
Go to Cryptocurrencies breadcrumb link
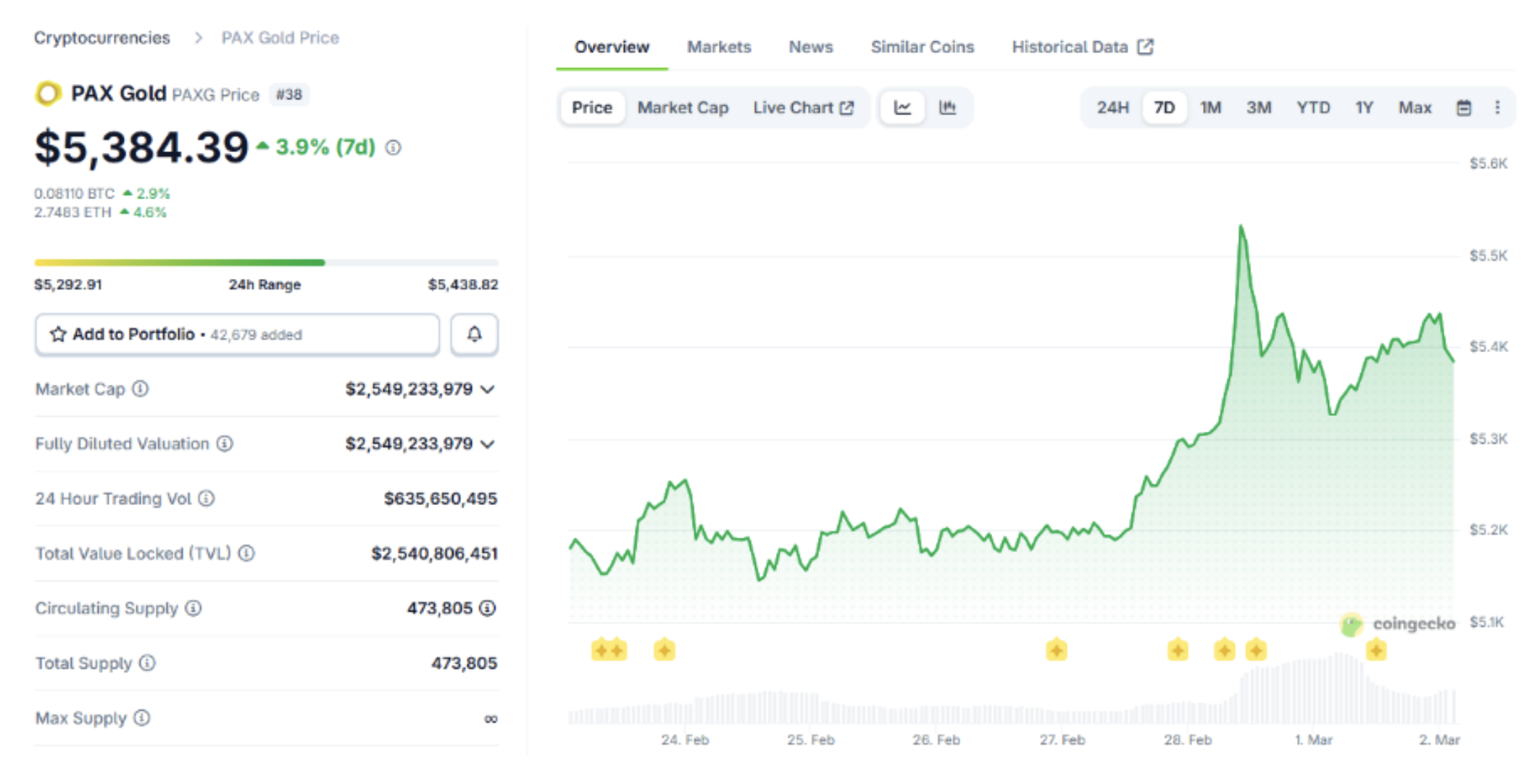pos(102,38)
